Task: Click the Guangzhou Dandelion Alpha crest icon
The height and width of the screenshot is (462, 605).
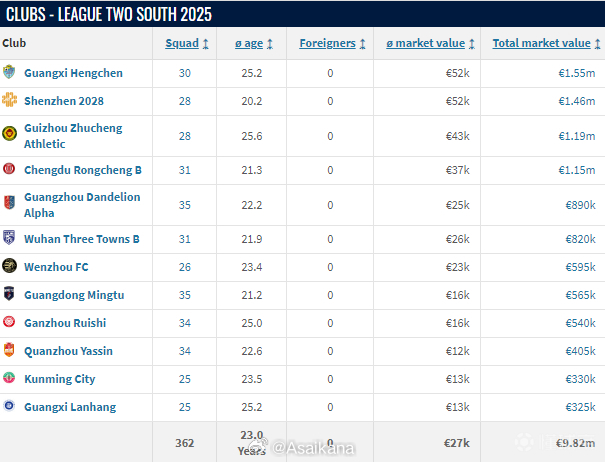Action: click(10, 204)
